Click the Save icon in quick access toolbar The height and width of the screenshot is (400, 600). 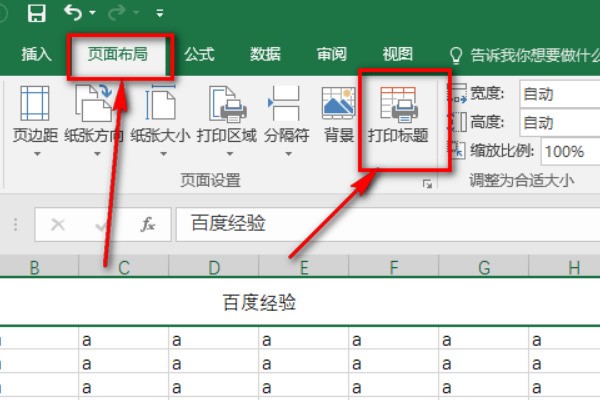tap(36, 13)
